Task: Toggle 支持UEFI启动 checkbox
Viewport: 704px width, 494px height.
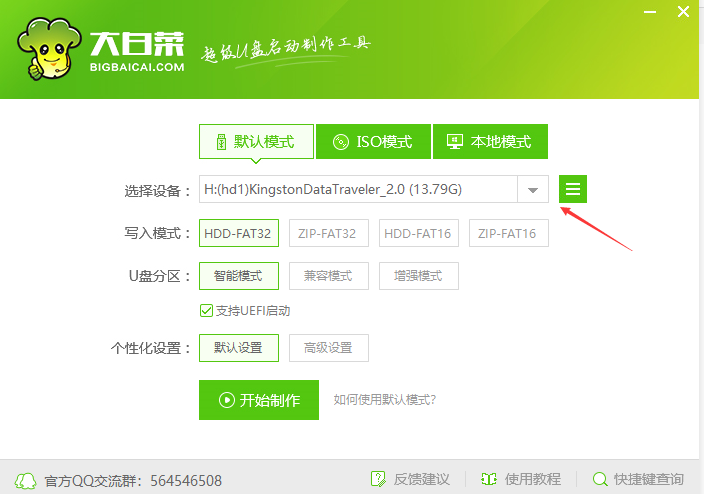Action: coord(207,311)
